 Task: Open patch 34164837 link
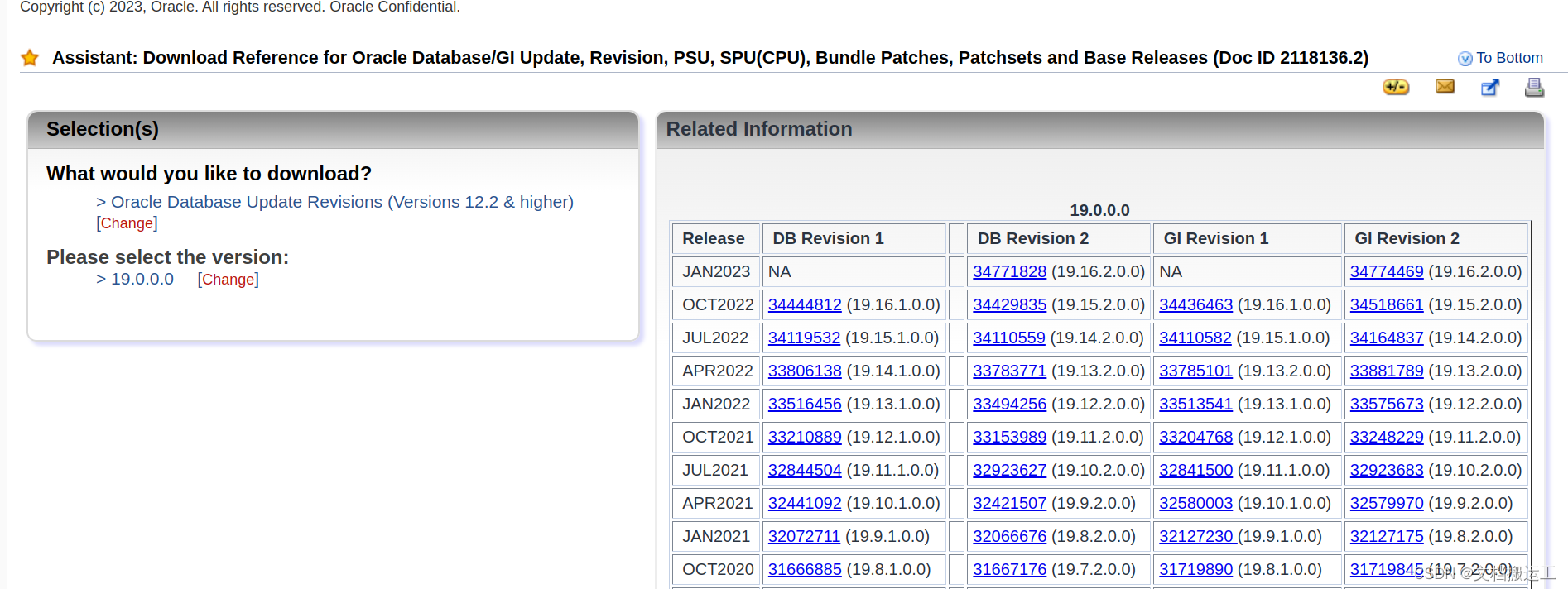pyautogui.click(x=1387, y=338)
